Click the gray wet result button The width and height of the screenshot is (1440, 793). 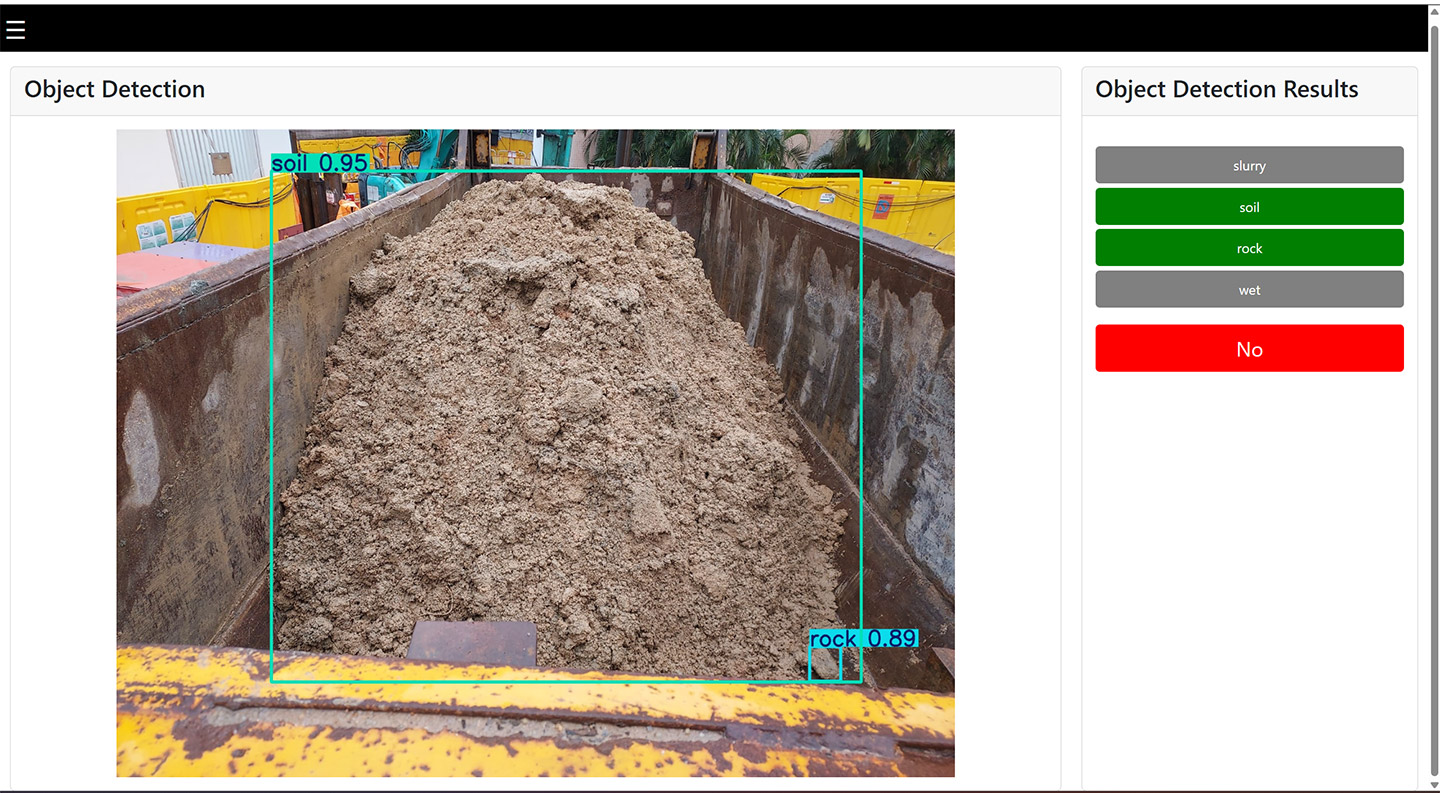[1249, 290]
